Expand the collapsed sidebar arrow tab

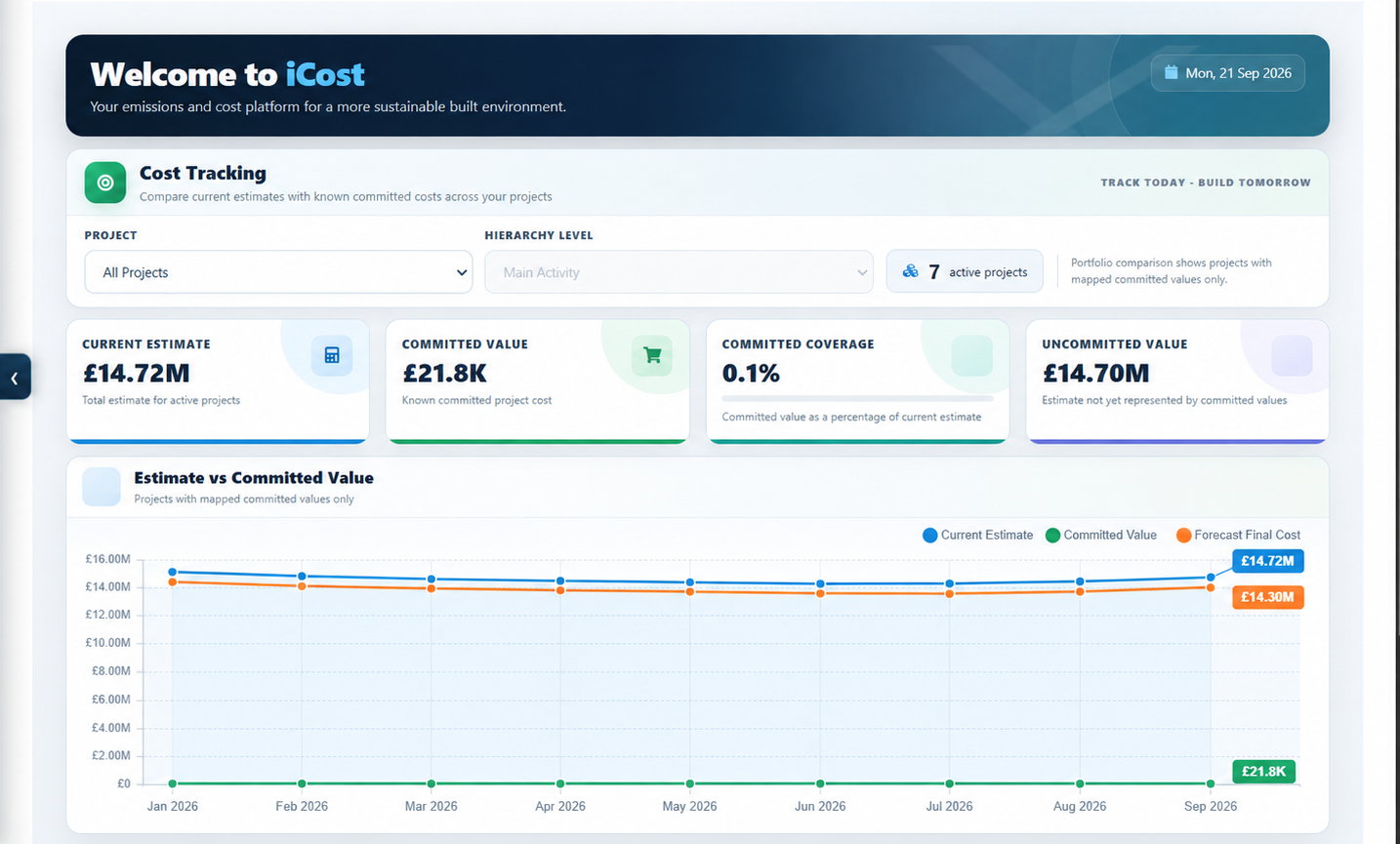point(15,377)
